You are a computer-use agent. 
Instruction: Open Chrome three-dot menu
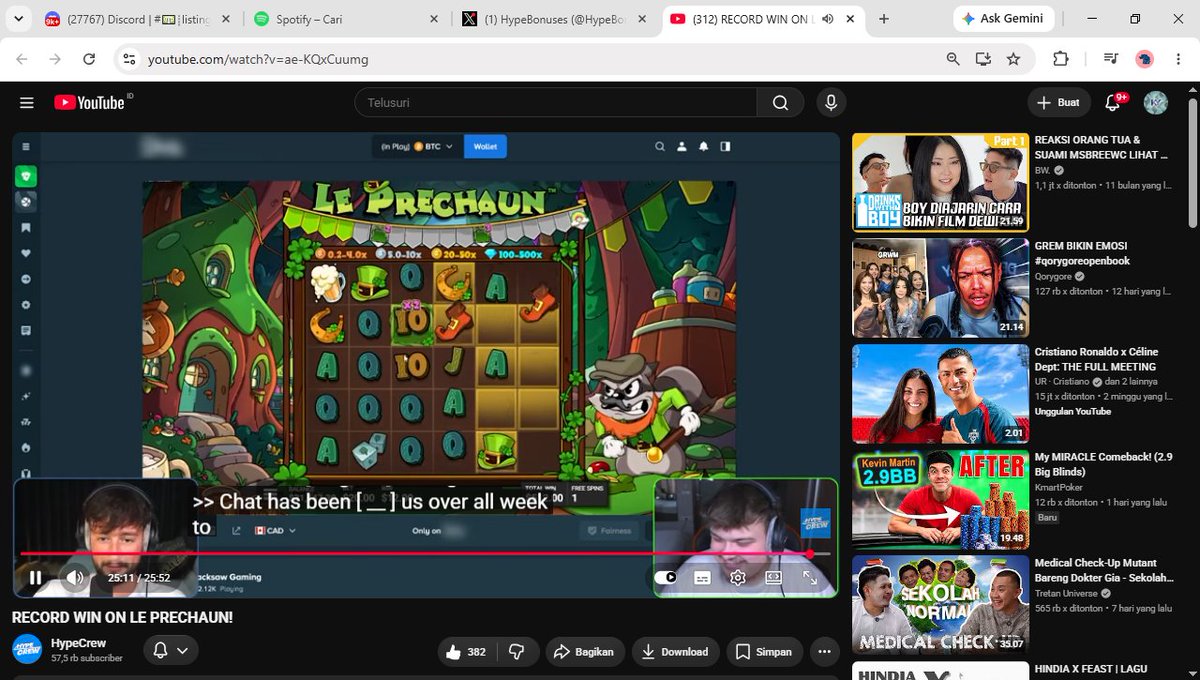pyautogui.click(x=1179, y=59)
